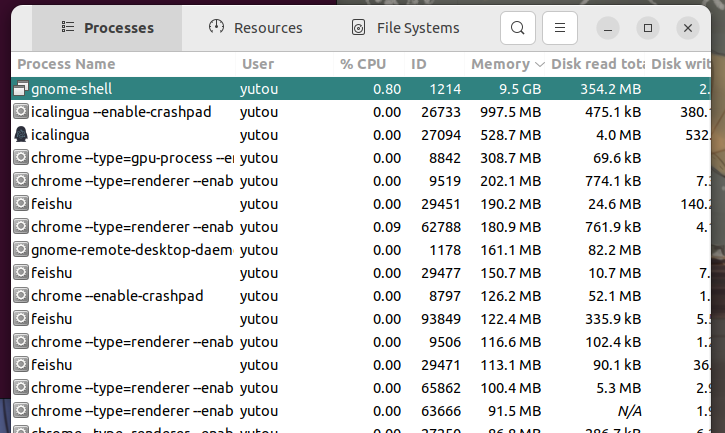The image size is (725, 433).
Task: Click disk read value 82.2 MB
Action: [614, 250]
